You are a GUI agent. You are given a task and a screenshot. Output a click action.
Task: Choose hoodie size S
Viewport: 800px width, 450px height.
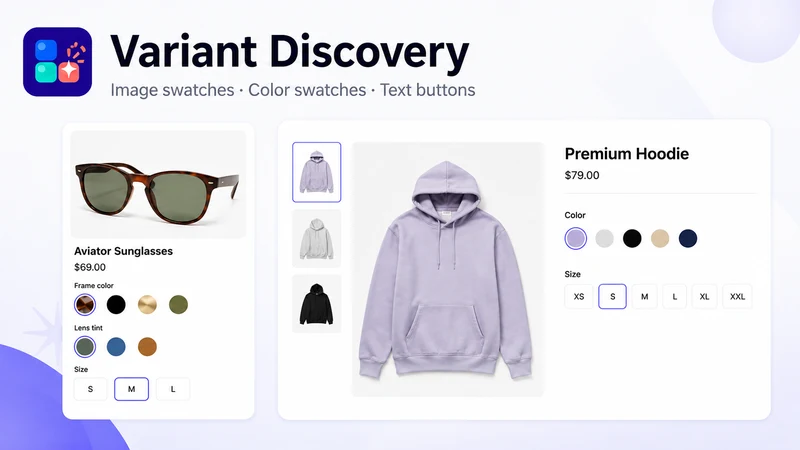pyautogui.click(x=612, y=296)
